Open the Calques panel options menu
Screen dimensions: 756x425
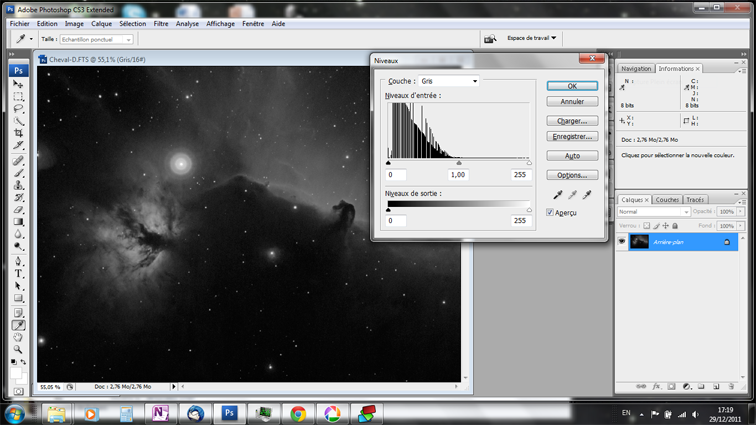[x=740, y=202]
